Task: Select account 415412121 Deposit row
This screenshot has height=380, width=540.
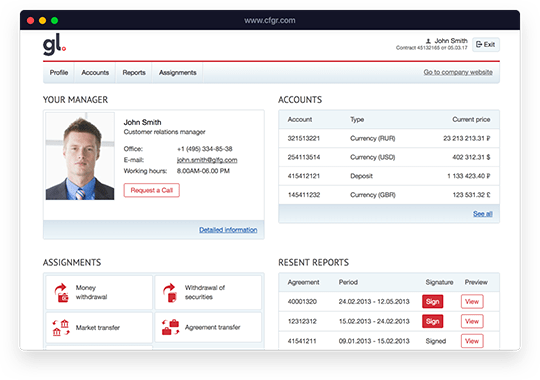Action: coord(389,176)
